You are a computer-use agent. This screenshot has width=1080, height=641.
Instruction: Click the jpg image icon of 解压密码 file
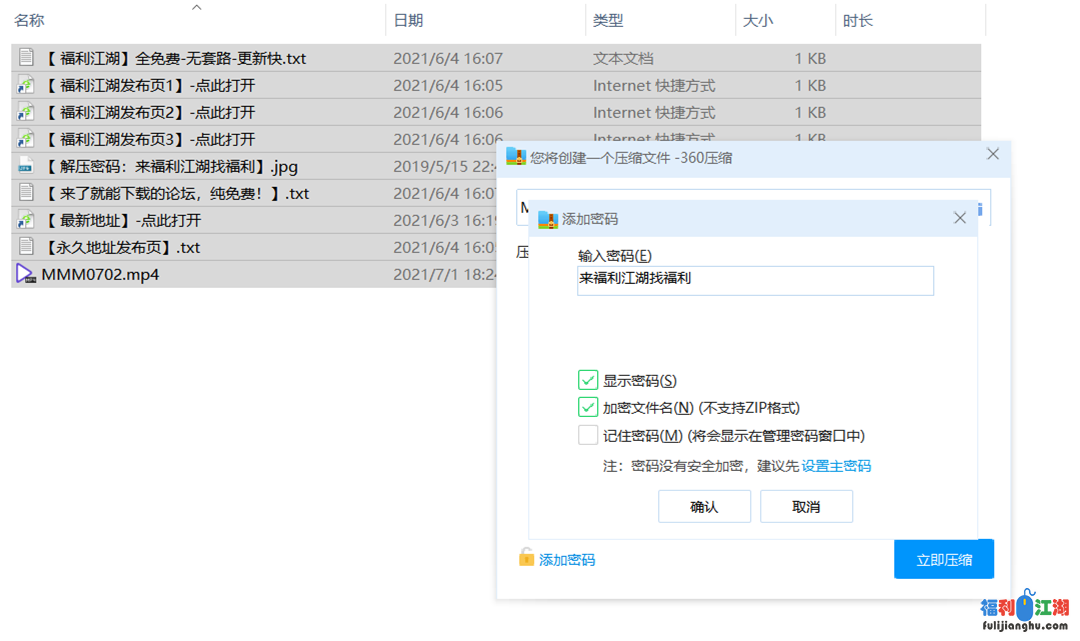(25, 166)
